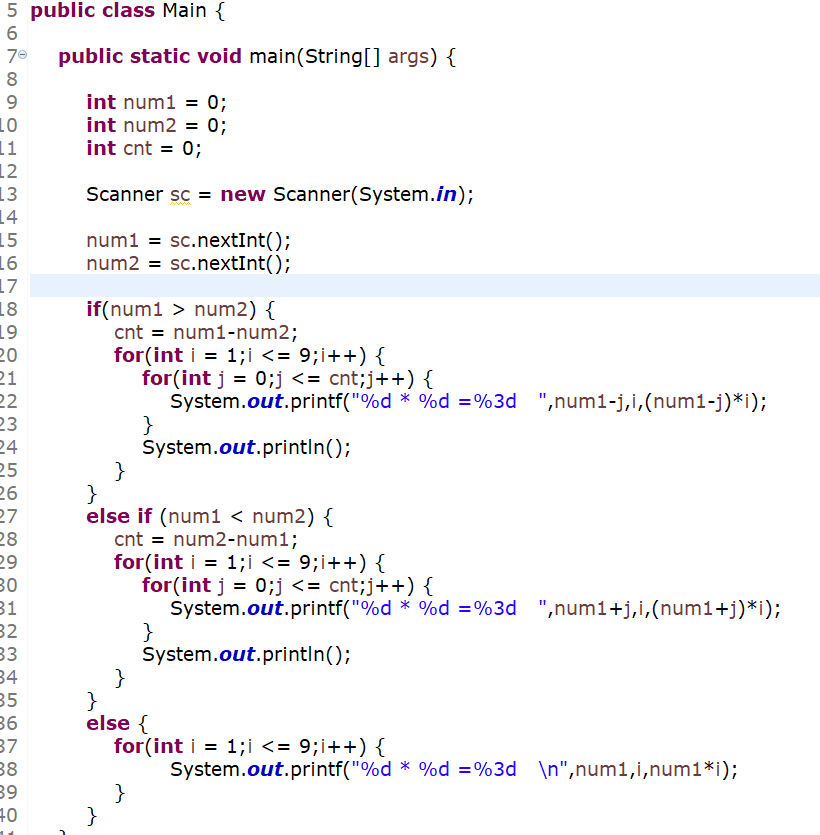
Task: Click the closing brace on line 40
Action: click(x=92, y=816)
